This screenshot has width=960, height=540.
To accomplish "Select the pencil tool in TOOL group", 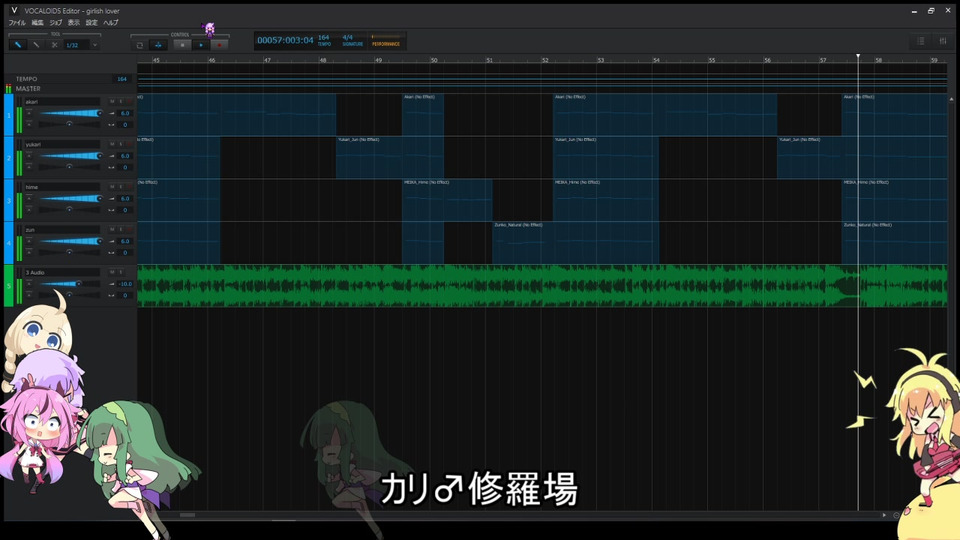I will click(18, 45).
